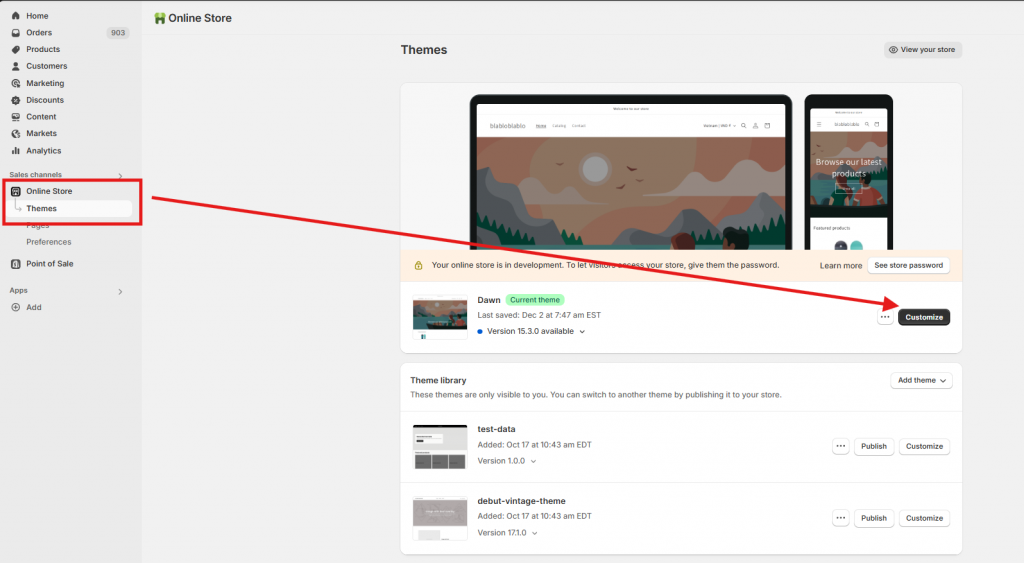This screenshot has width=1024, height=563.
Task: Open Marketing in the sidebar
Action: [x=45, y=83]
